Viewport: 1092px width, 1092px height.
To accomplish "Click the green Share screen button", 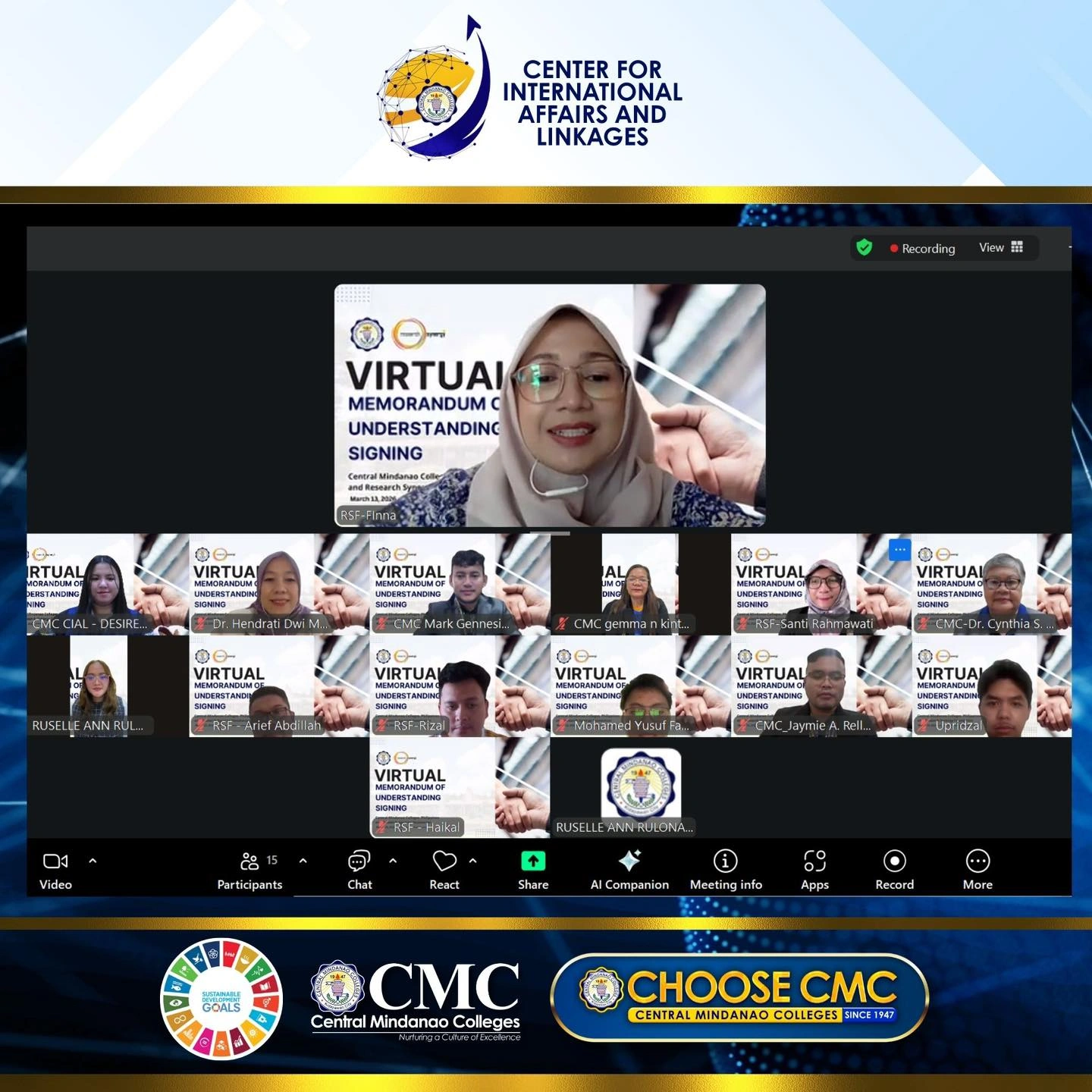I will pyautogui.click(x=533, y=861).
